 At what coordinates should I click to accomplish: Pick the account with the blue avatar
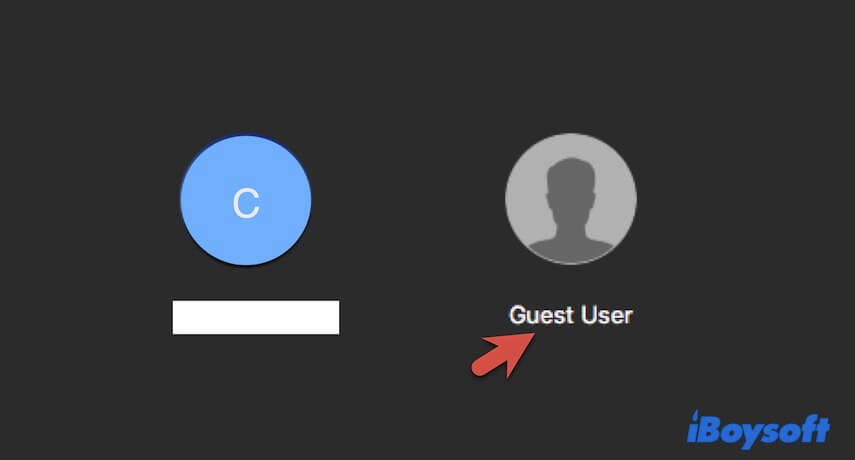coord(246,200)
